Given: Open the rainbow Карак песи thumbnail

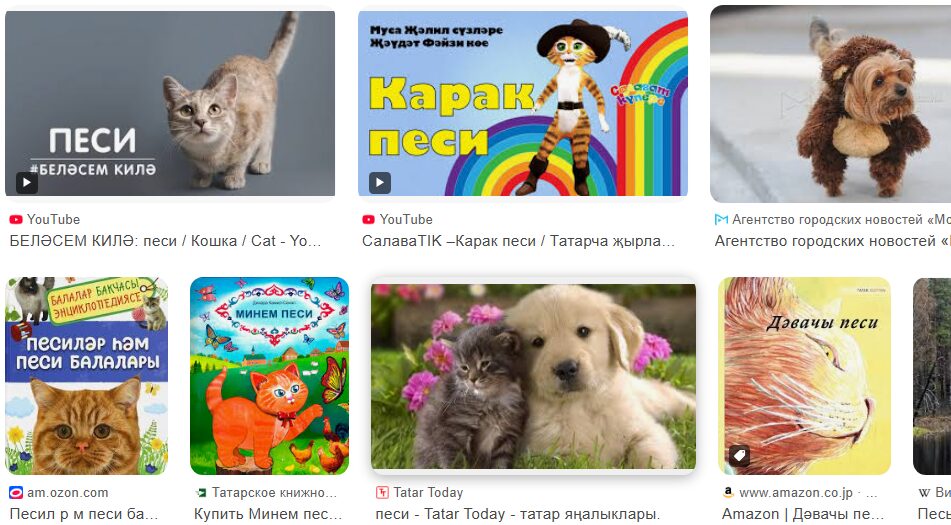Looking at the screenshot, I should point(523,103).
